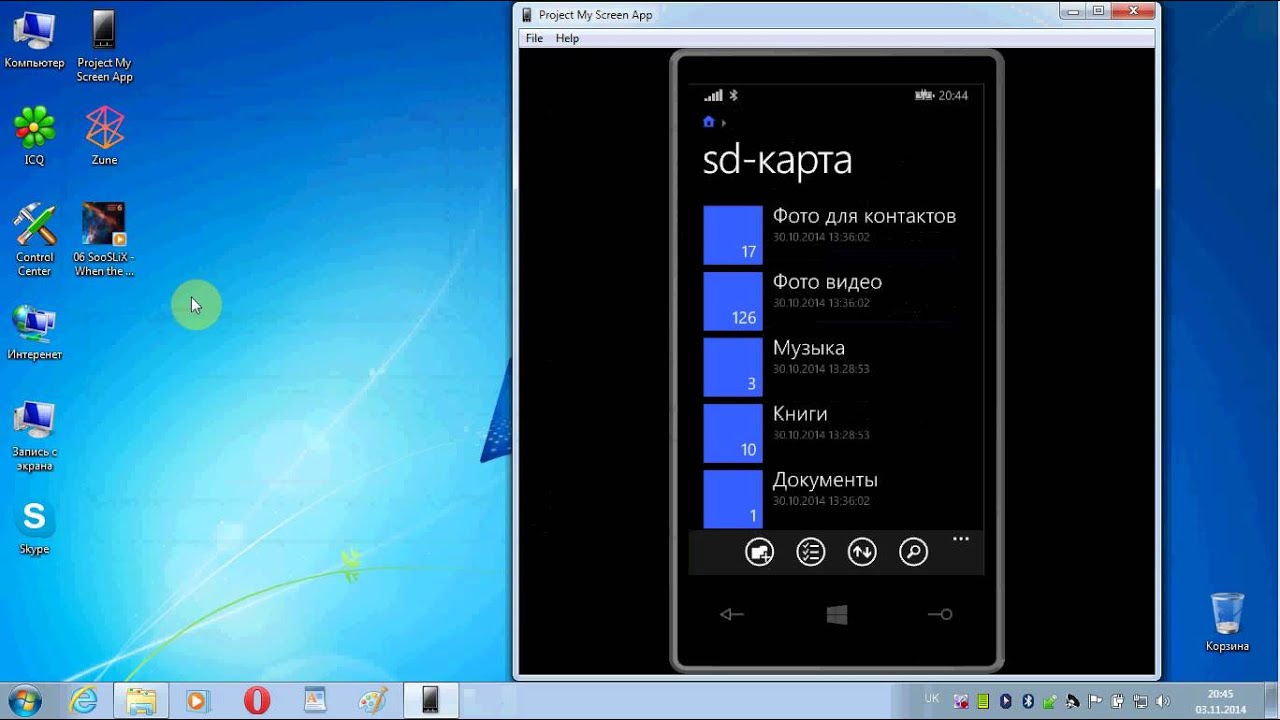The image size is (1280, 720).
Task: Open the taskbar clock showing 20:45
Action: pyautogui.click(x=1220, y=701)
